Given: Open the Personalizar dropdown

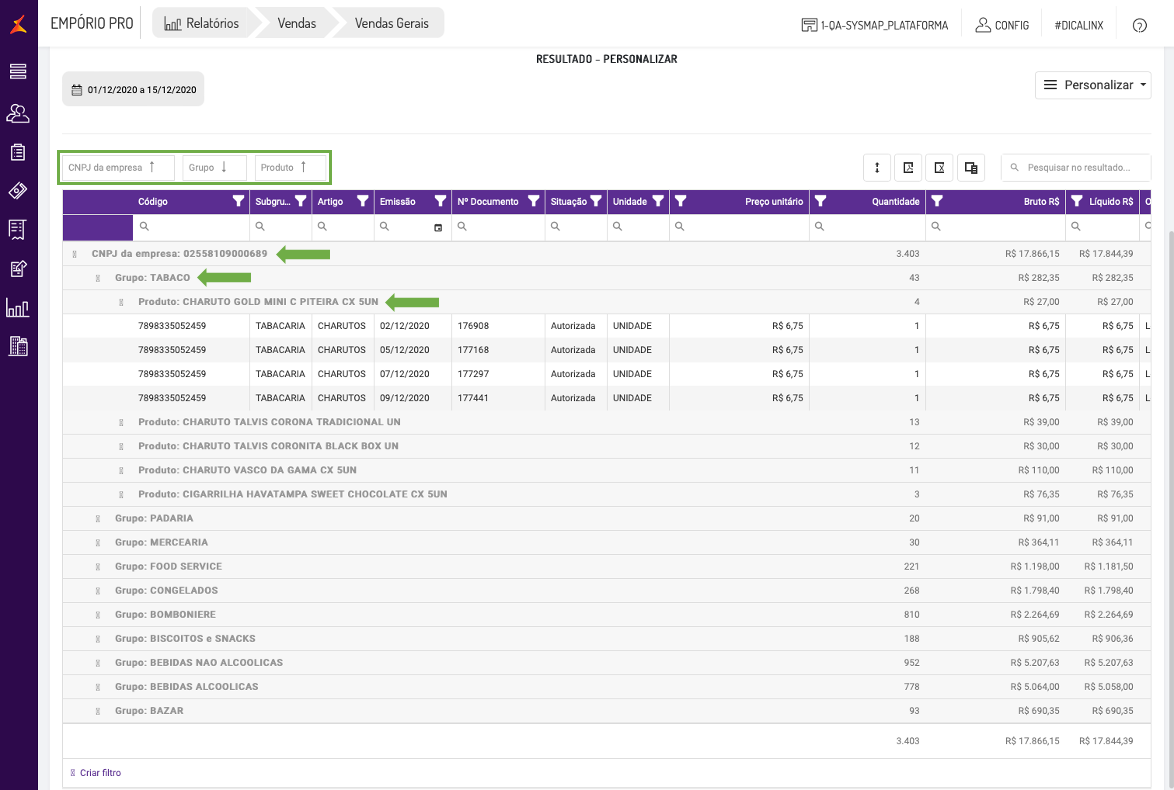Looking at the screenshot, I should pyautogui.click(x=1093, y=85).
